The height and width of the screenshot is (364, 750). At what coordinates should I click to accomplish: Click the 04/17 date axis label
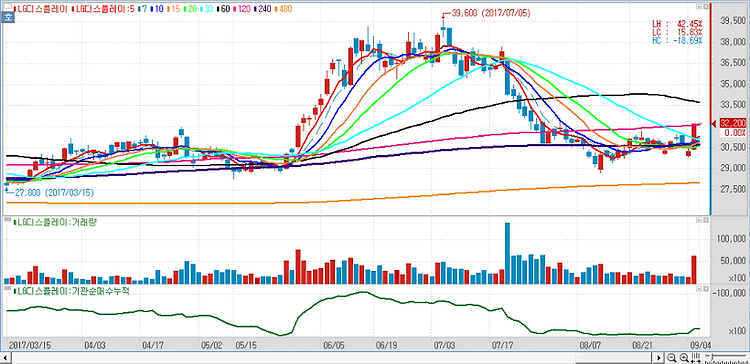pyautogui.click(x=153, y=345)
